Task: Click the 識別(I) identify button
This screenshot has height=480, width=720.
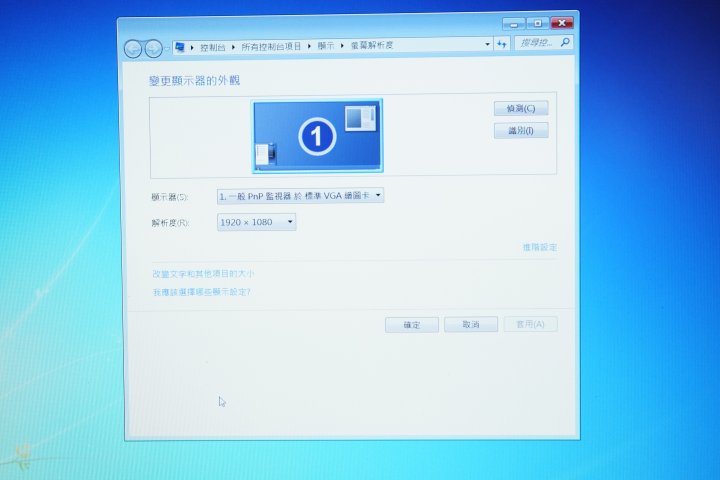Action: pos(521,130)
